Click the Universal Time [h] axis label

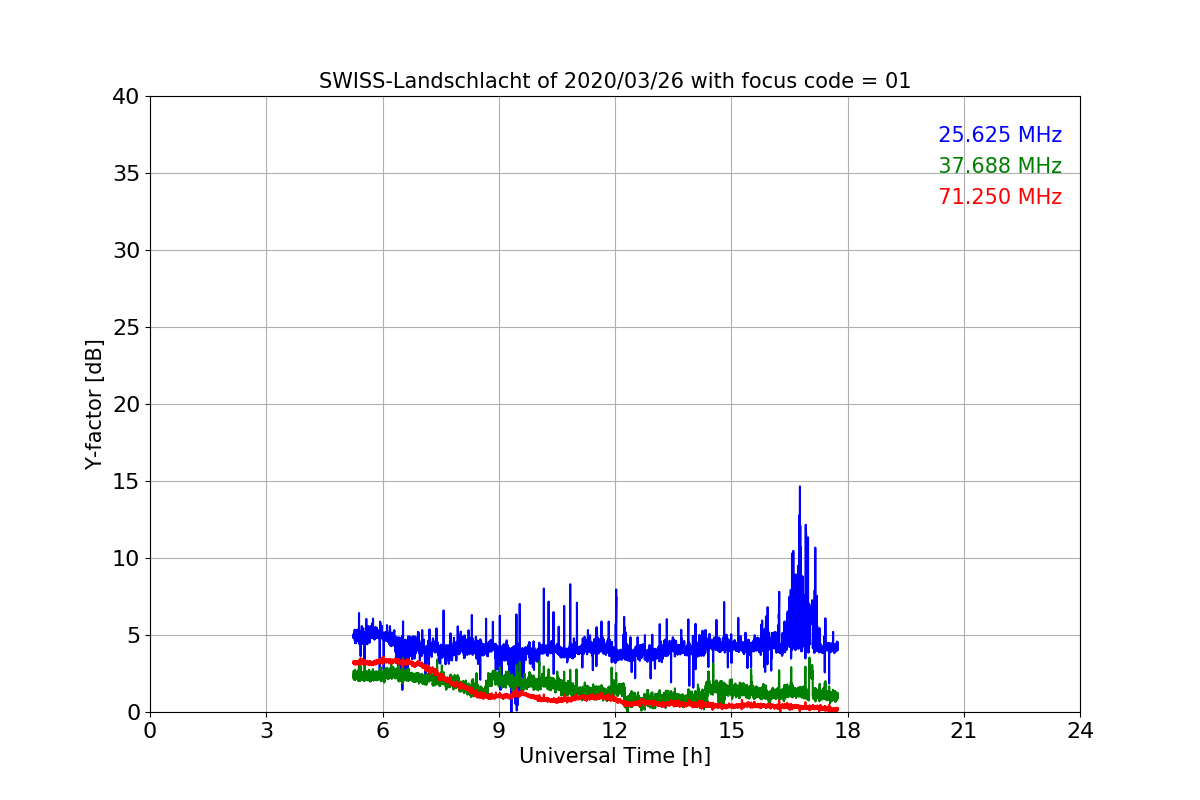pyautogui.click(x=615, y=756)
